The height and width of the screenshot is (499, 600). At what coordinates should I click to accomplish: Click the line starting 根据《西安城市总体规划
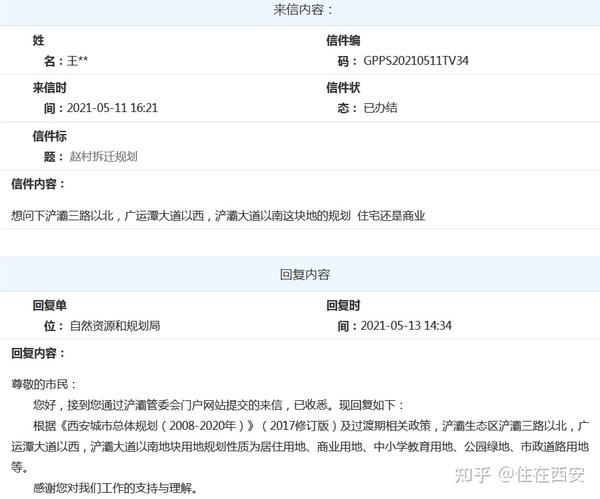tap(311, 426)
